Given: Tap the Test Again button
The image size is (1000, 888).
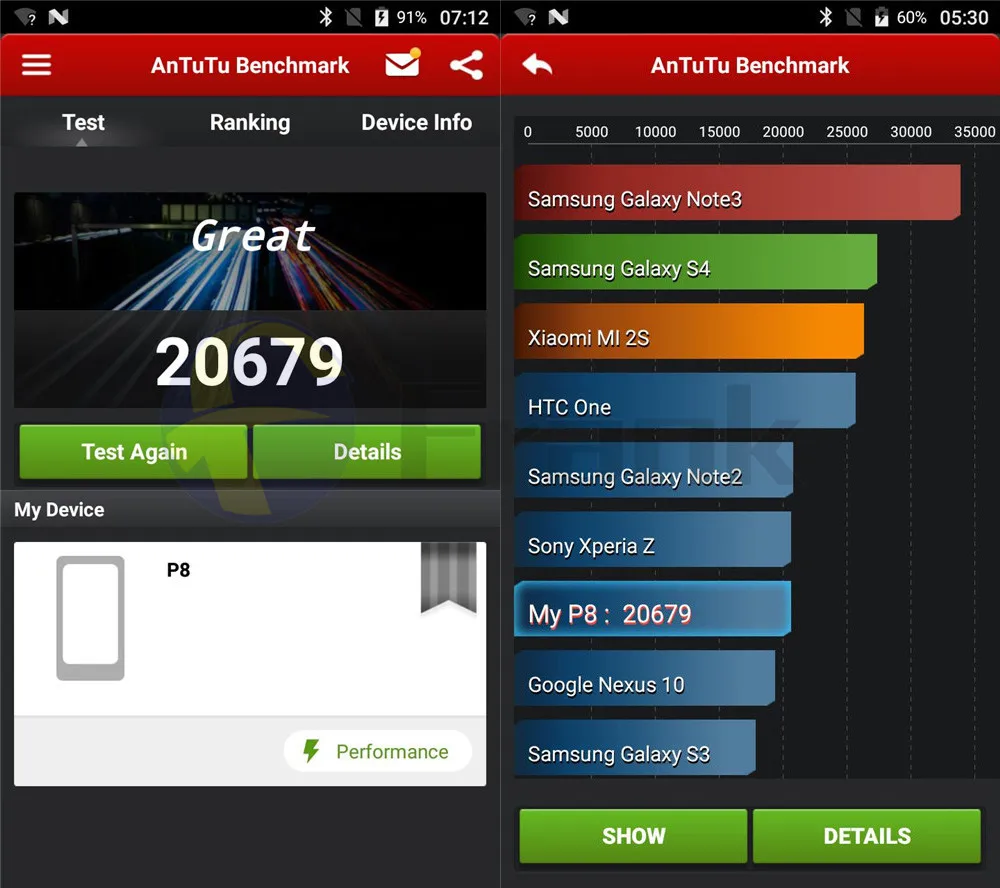Looking at the screenshot, I should coord(133,452).
